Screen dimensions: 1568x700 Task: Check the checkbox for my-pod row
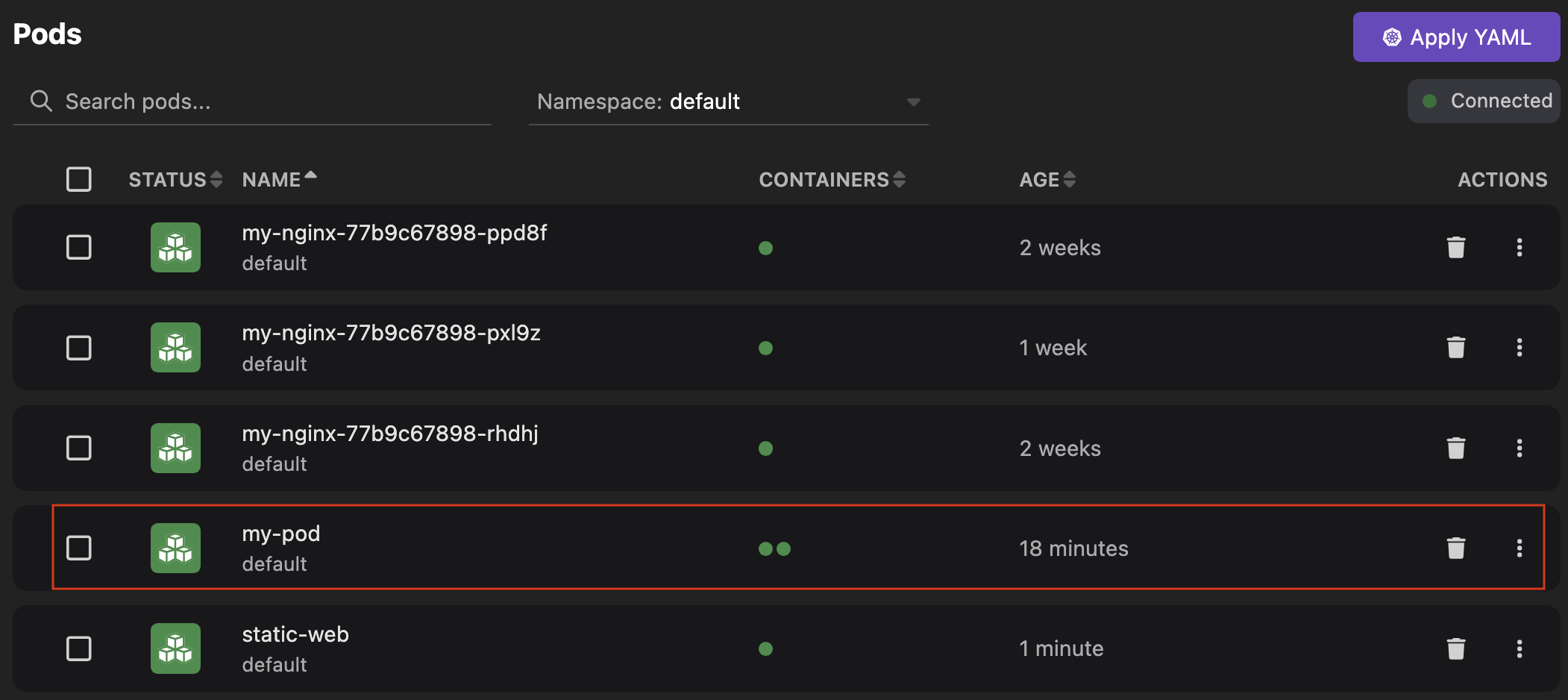click(79, 548)
